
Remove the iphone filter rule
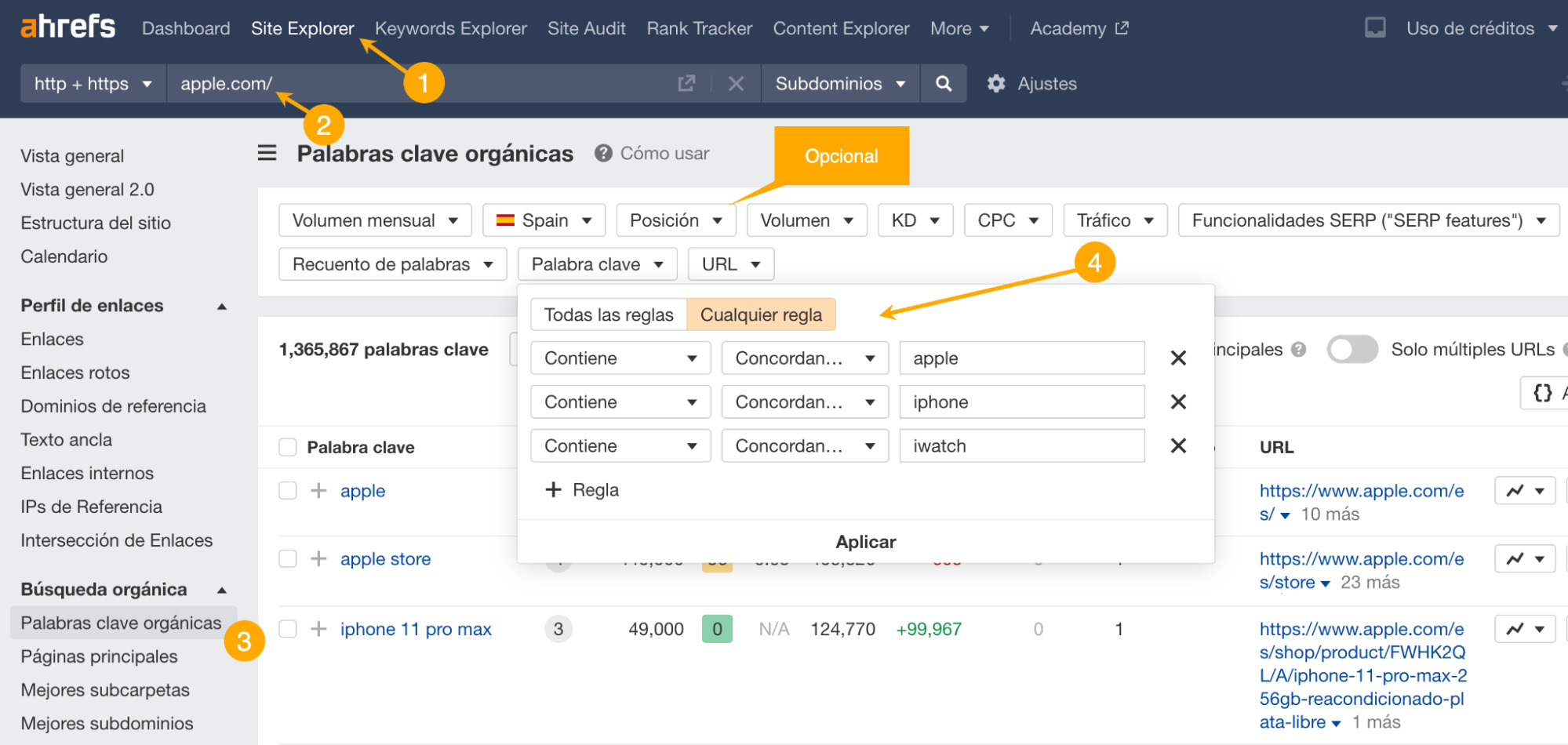coord(1177,402)
